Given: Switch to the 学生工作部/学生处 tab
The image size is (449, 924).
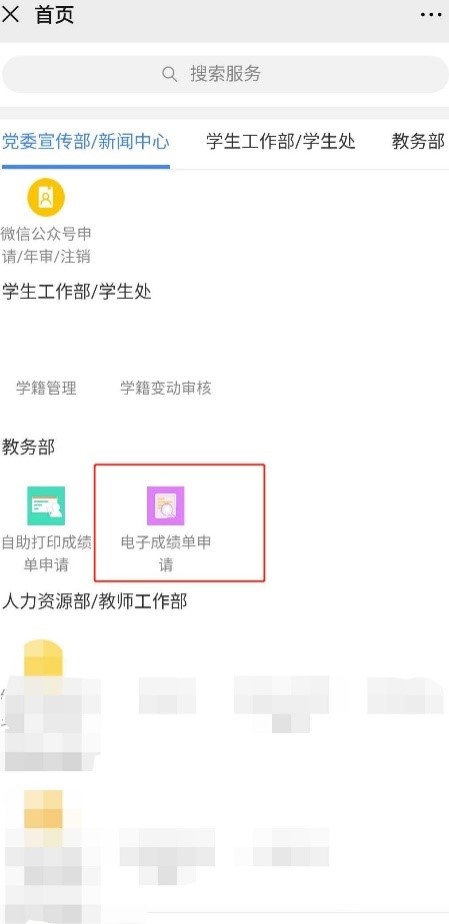Looking at the screenshot, I should (281, 141).
